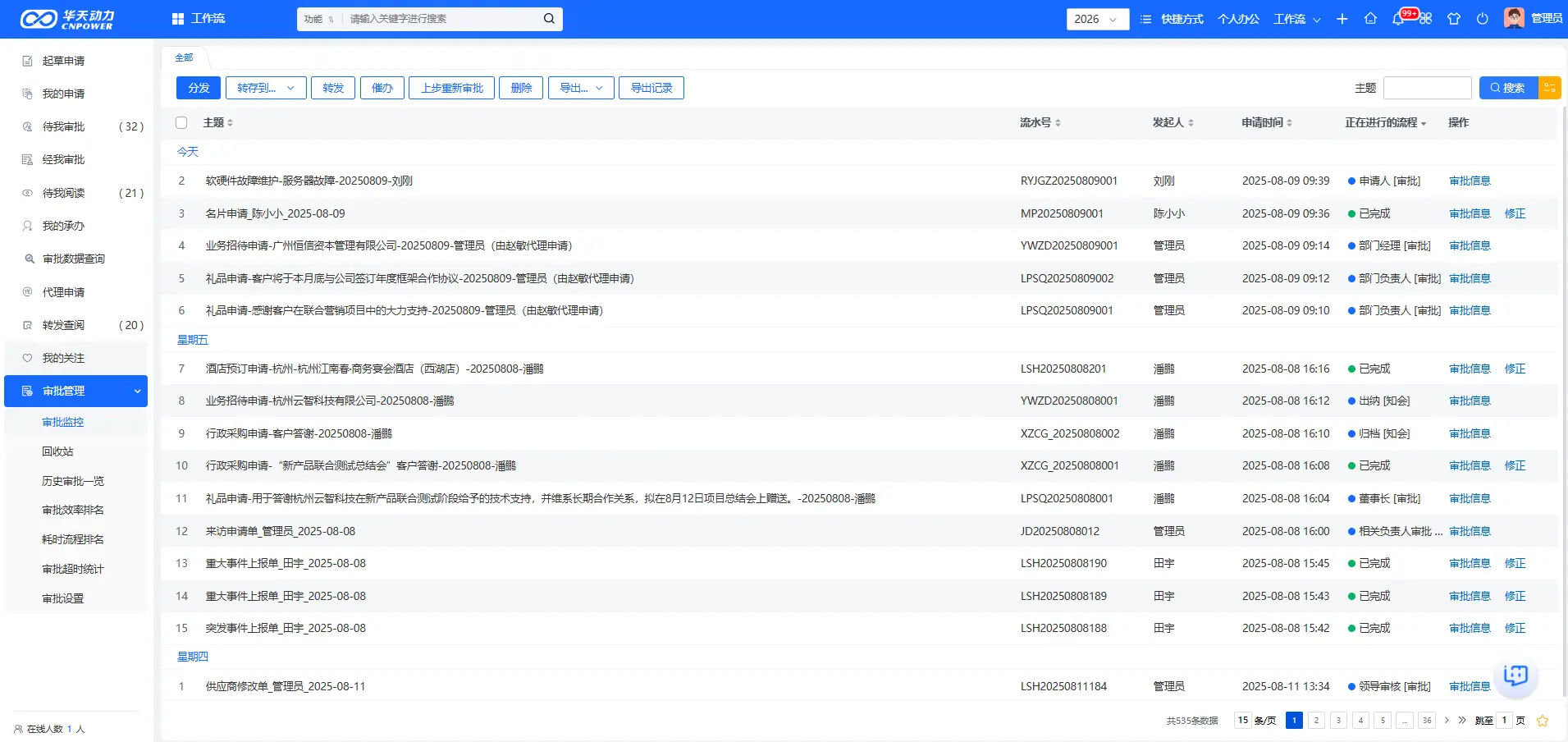Click the 起草申请 sidebar icon

click(x=27, y=61)
